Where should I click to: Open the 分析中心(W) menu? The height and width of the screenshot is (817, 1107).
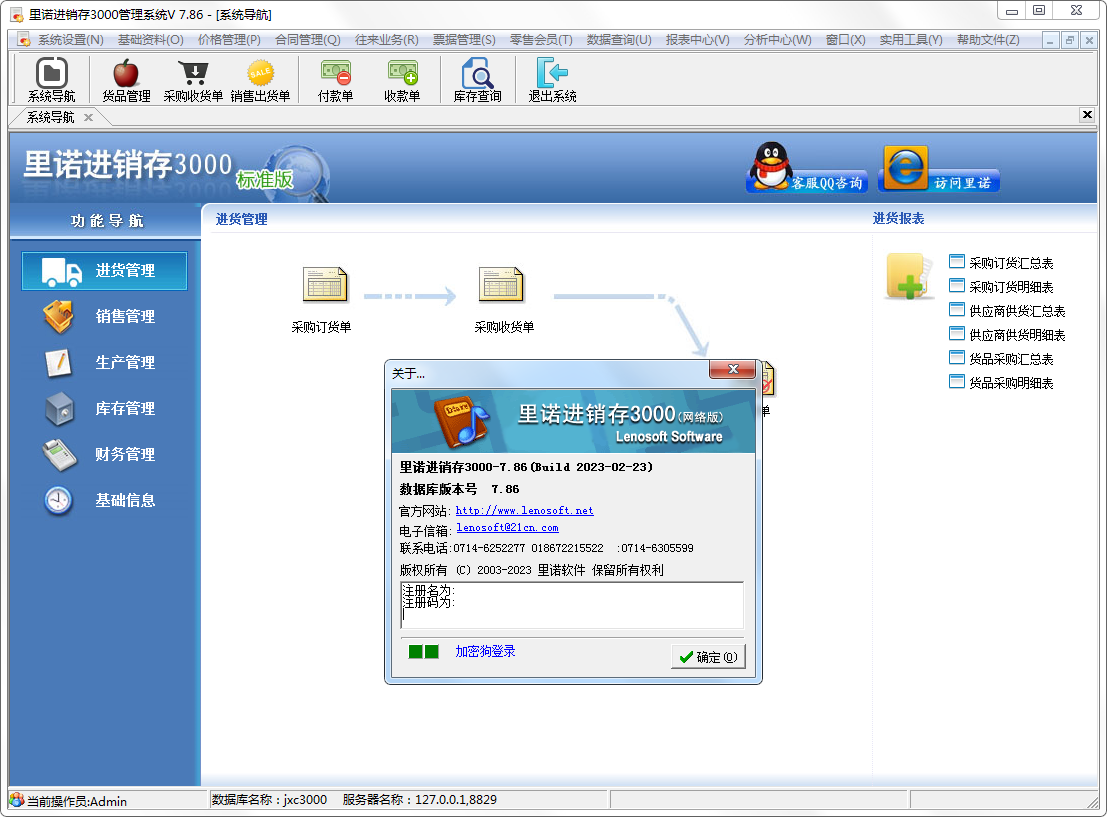[777, 40]
